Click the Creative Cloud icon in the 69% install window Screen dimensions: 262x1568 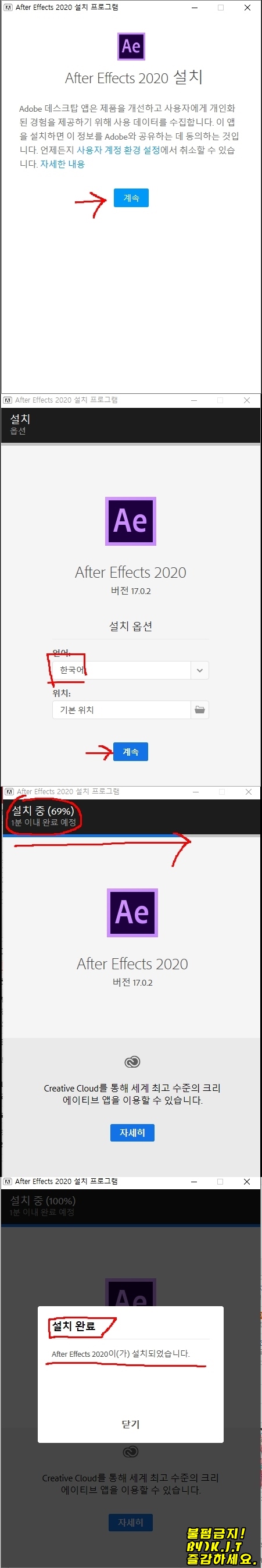pyautogui.click(x=132, y=1062)
